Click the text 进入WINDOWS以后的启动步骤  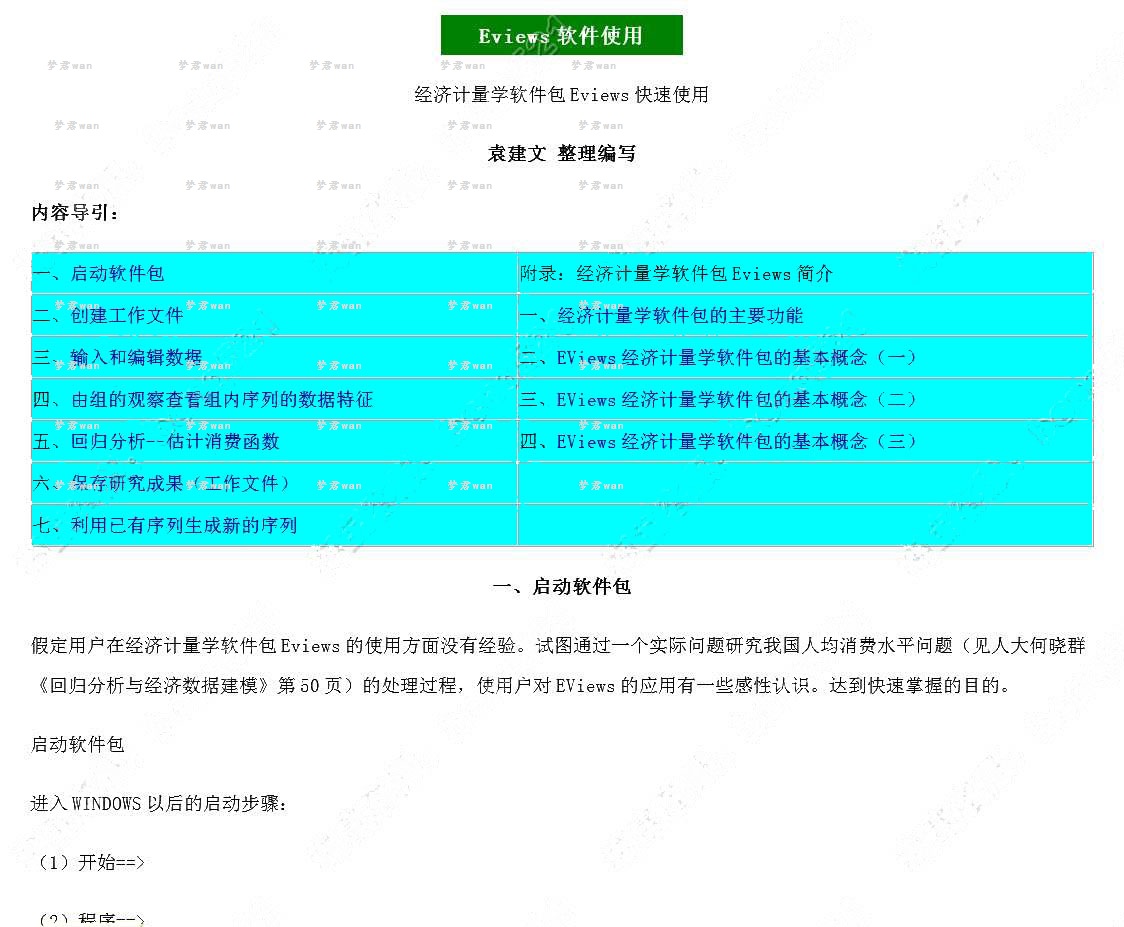click(x=158, y=804)
